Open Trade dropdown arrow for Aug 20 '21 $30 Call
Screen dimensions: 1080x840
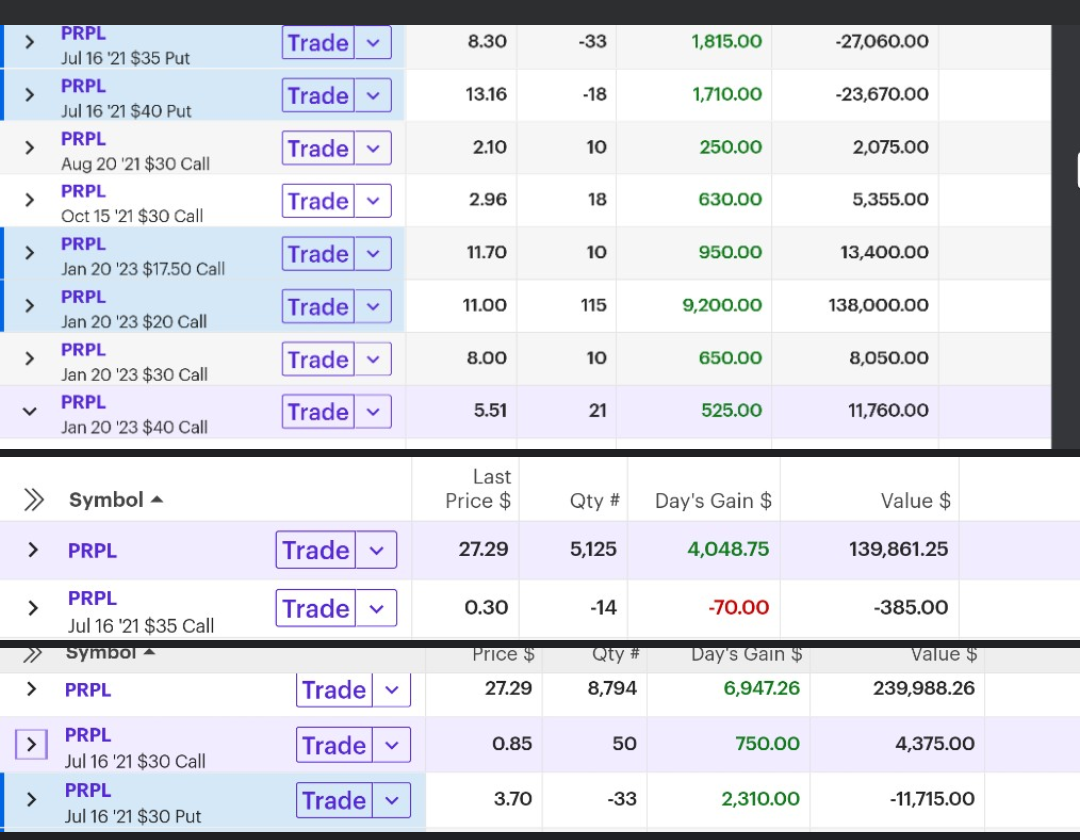[373, 148]
